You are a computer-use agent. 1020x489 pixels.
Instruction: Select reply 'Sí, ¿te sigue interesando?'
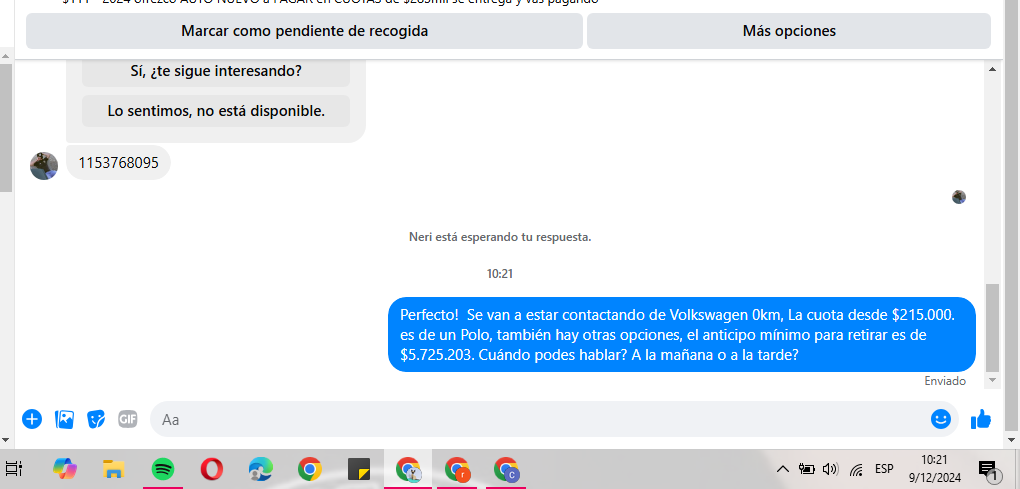216,71
